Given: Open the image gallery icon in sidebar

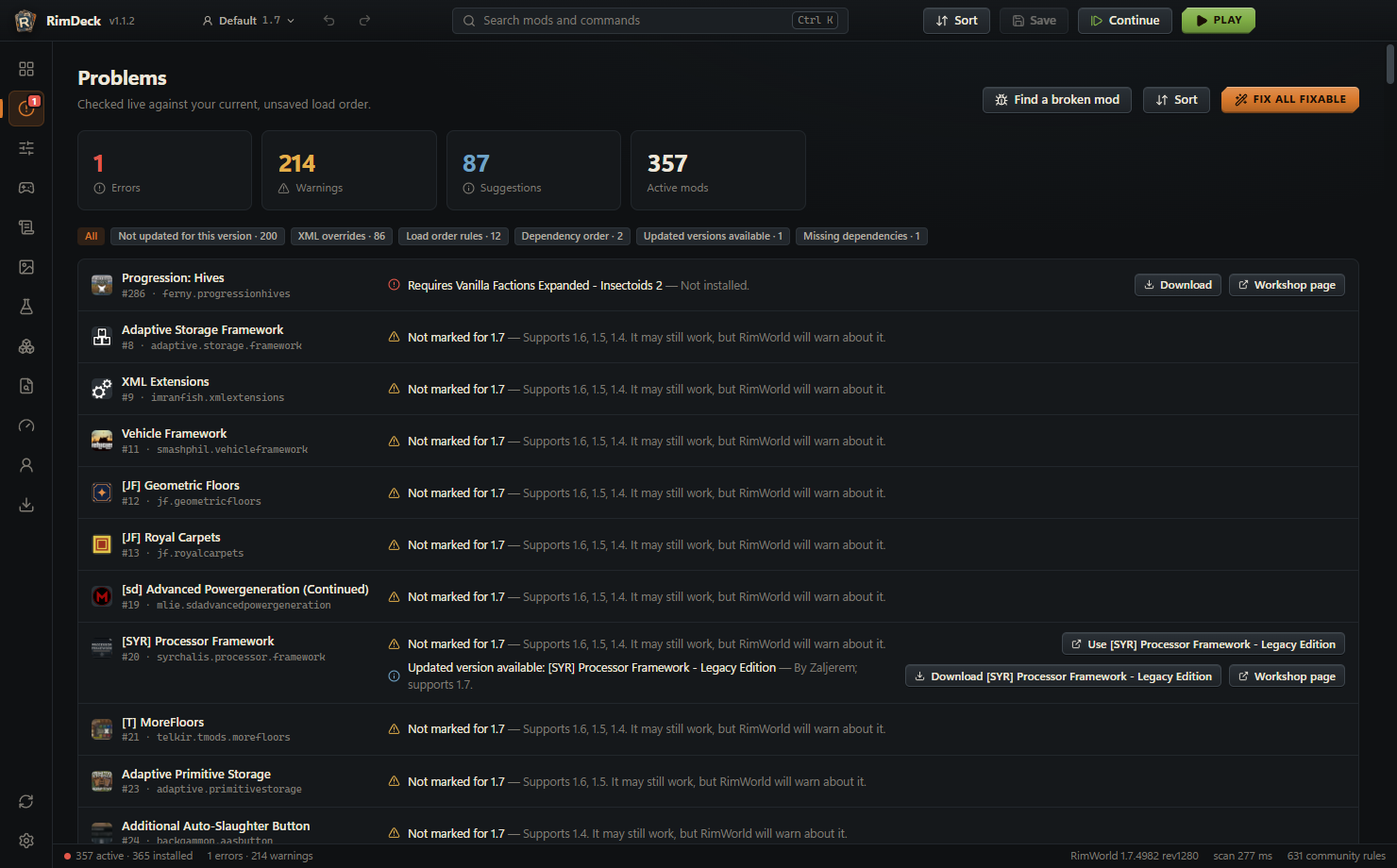Looking at the screenshot, I should pos(26,267).
